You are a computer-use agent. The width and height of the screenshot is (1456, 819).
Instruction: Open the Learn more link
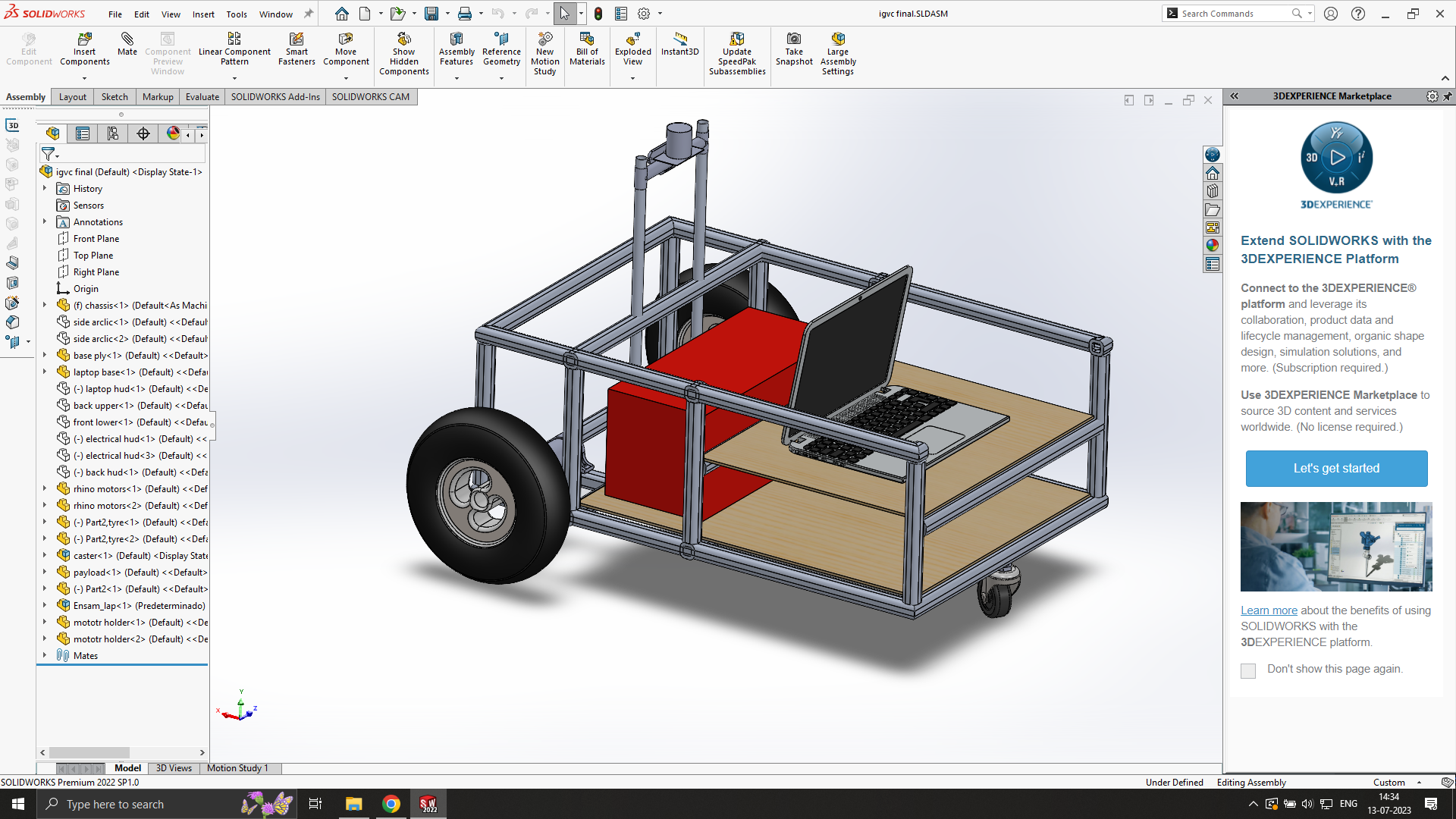(1267, 610)
